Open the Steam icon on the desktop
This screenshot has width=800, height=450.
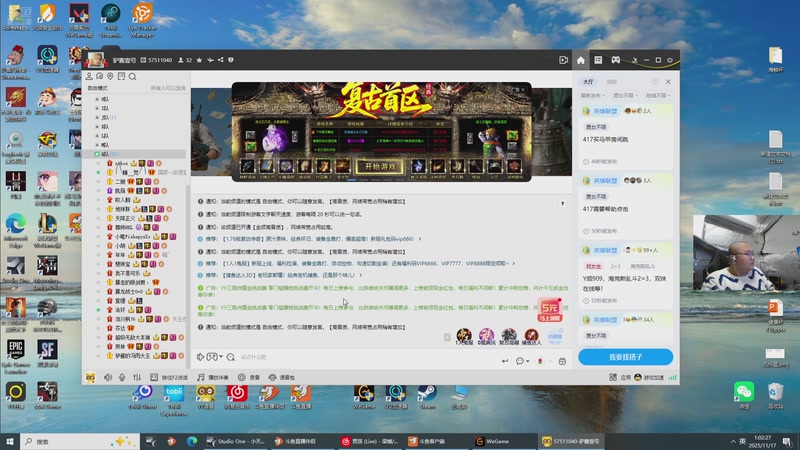pyautogui.click(x=427, y=397)
